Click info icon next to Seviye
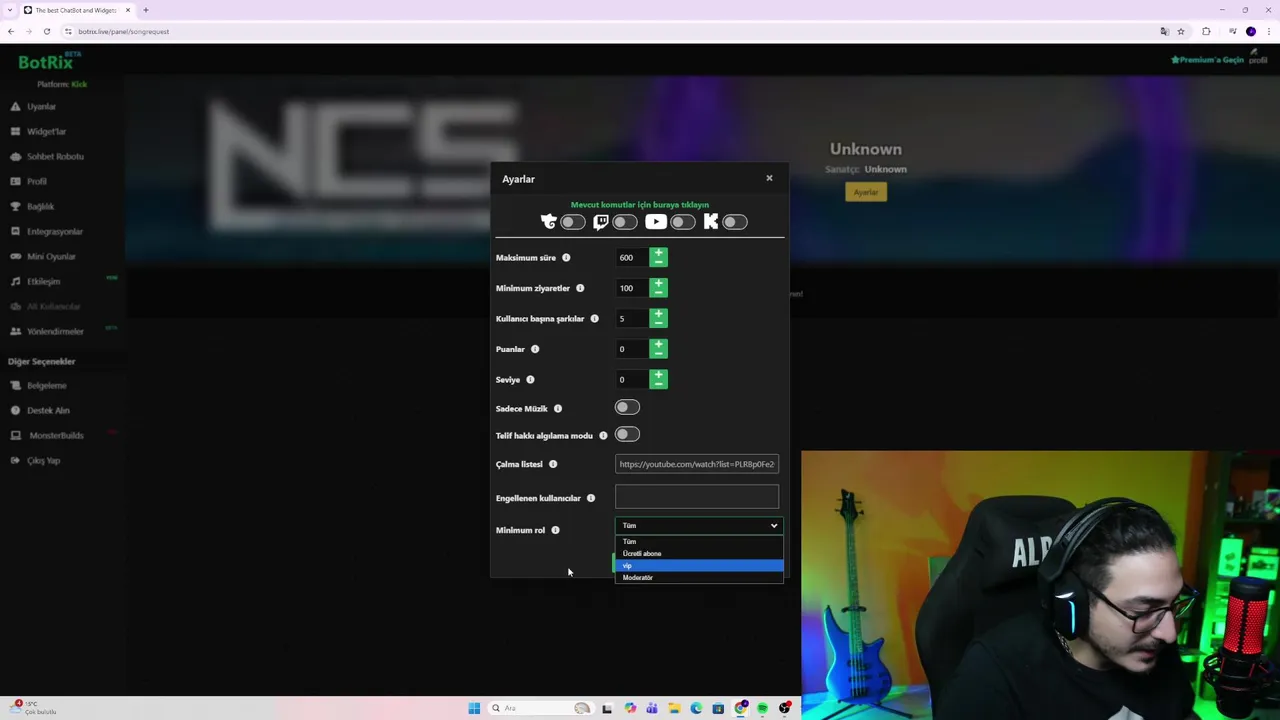 point(530,379)
